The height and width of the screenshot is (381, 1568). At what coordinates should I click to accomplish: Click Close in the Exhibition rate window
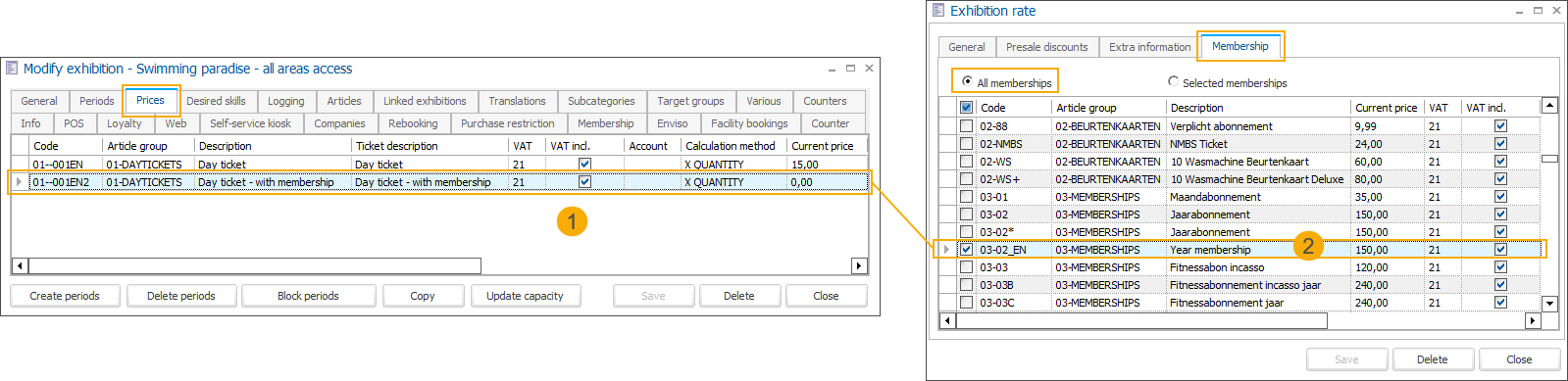click(1520, 359)
